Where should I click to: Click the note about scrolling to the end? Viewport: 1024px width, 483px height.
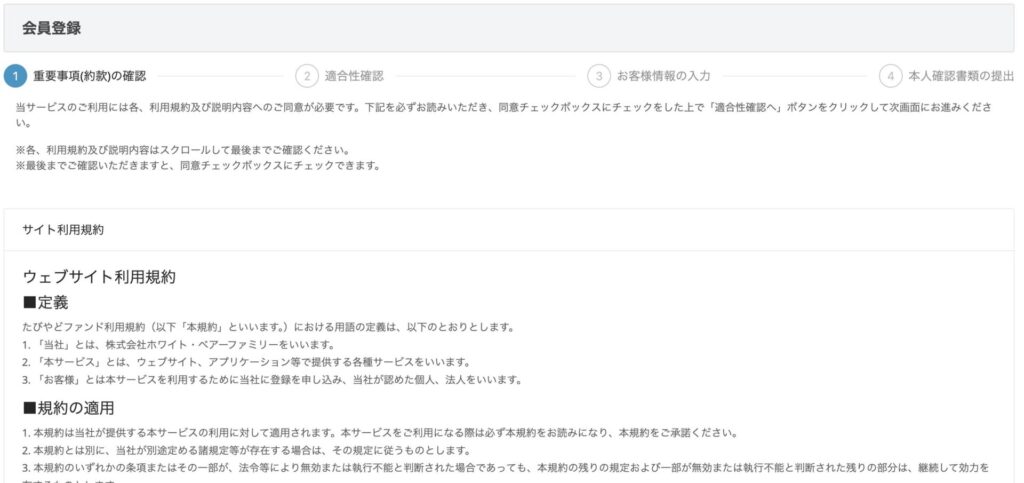coord(182,150)
